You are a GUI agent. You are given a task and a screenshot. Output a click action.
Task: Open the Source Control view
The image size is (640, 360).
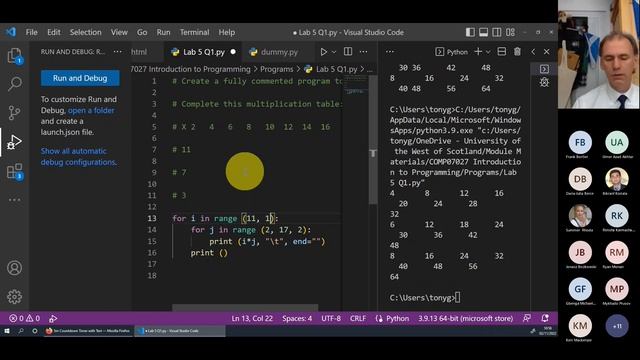click(x=14, y=113)
